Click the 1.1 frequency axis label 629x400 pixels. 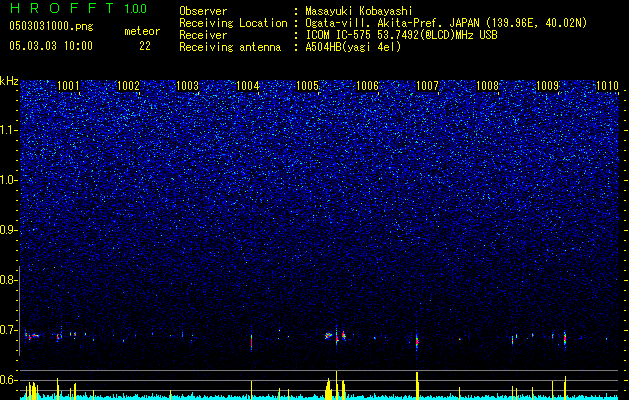[9, 130]
